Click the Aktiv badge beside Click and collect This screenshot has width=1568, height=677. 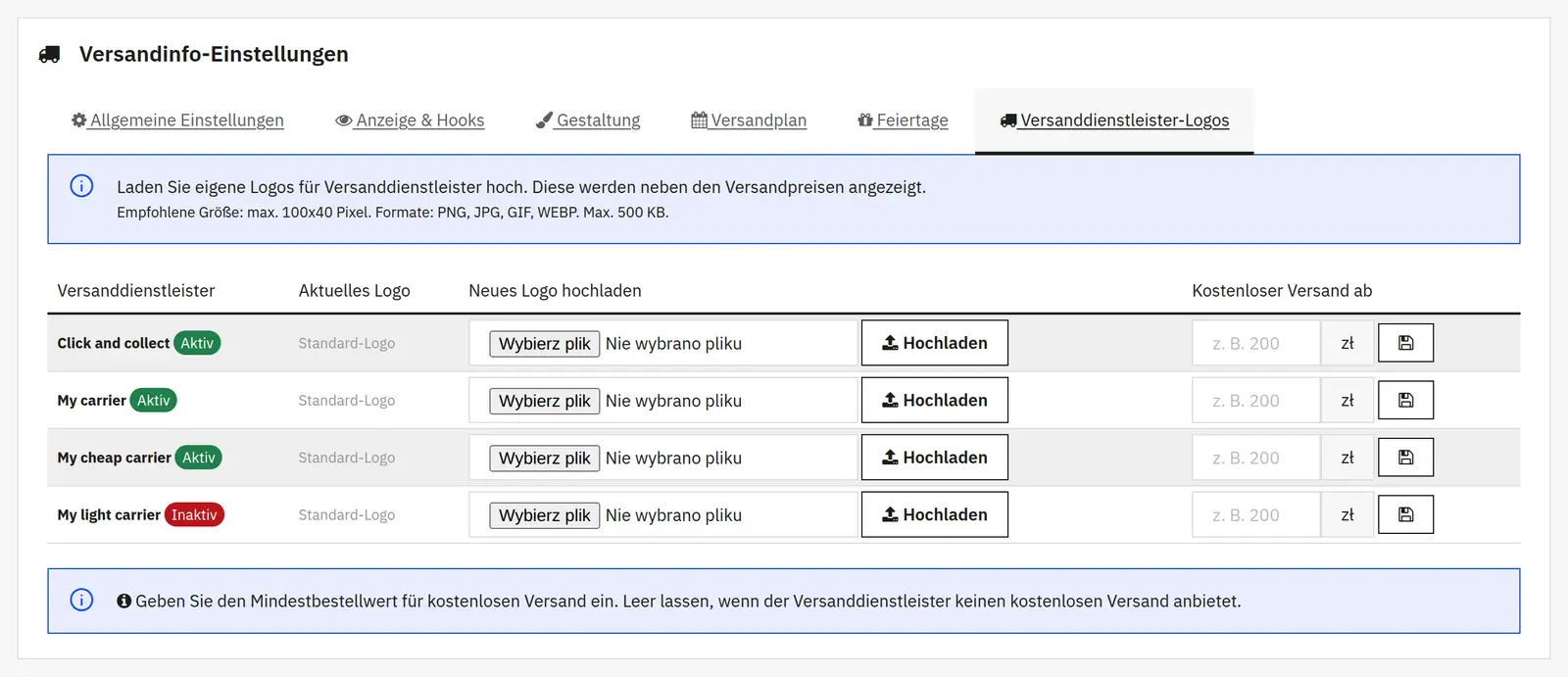click(197, 343)
